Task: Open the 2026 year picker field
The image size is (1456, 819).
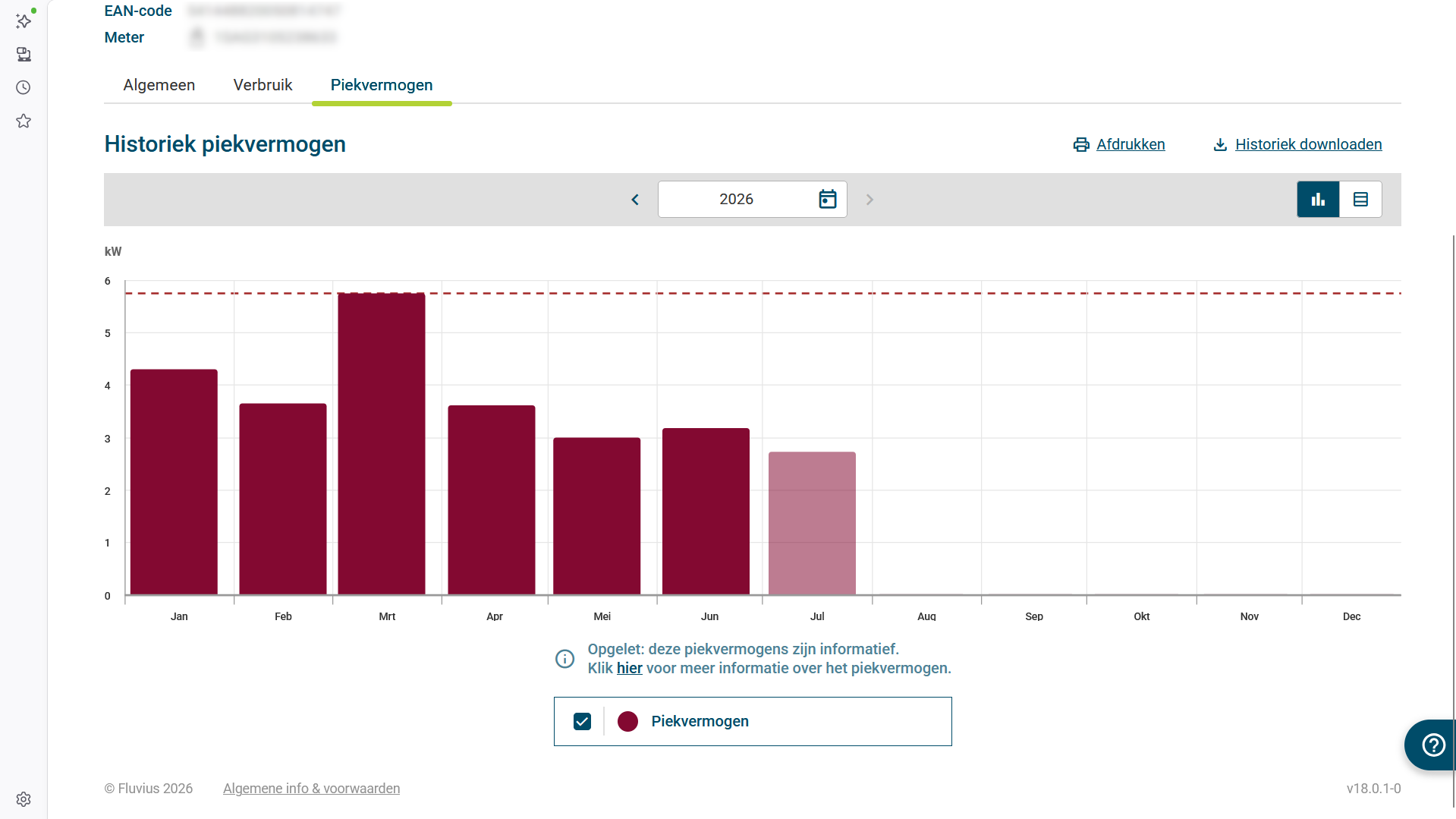Action: tap(752, 200)
